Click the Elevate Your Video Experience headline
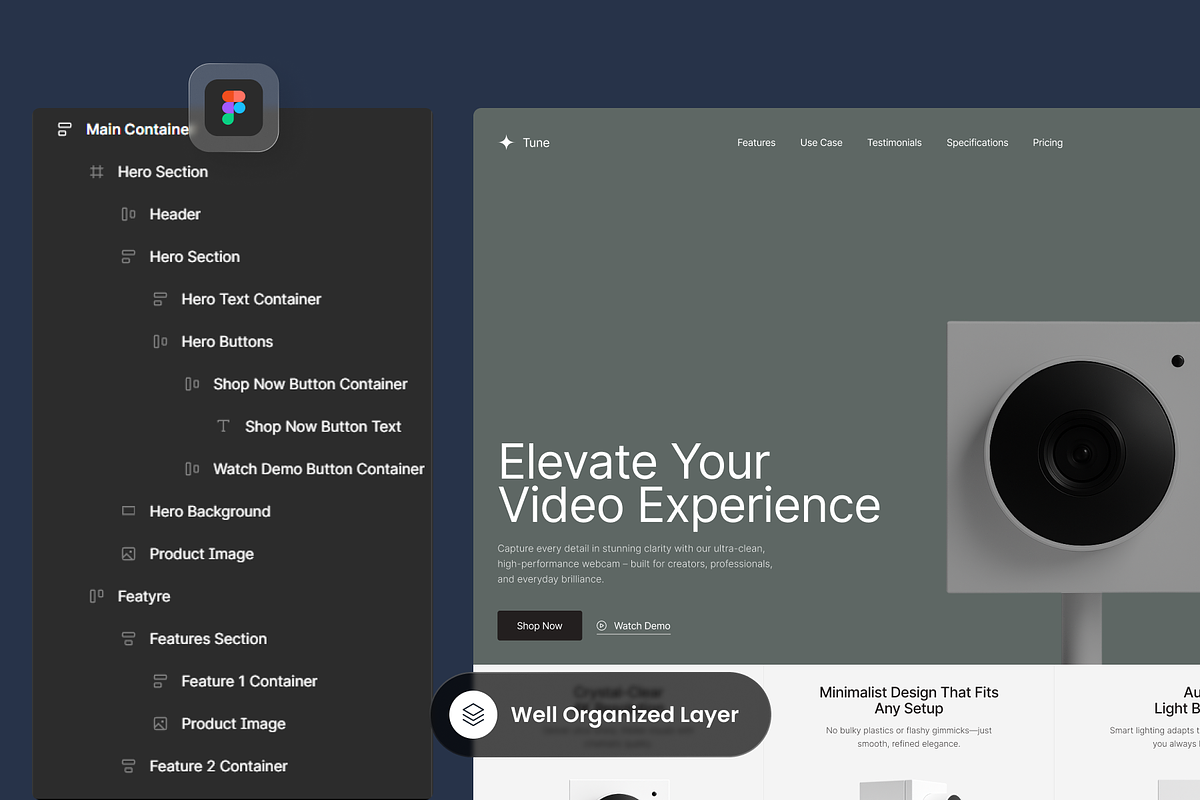The image size is (1200, 800). click(689, 483)
